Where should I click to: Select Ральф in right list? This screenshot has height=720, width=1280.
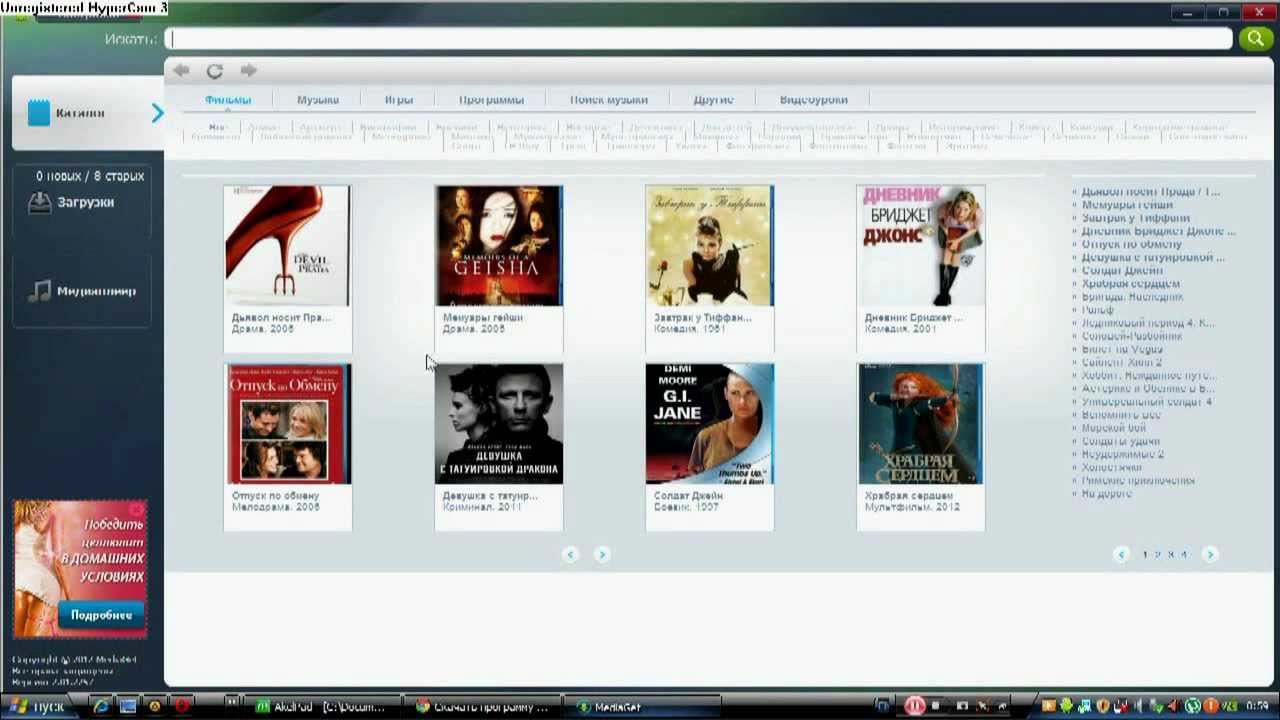[x=1098, y=309]
